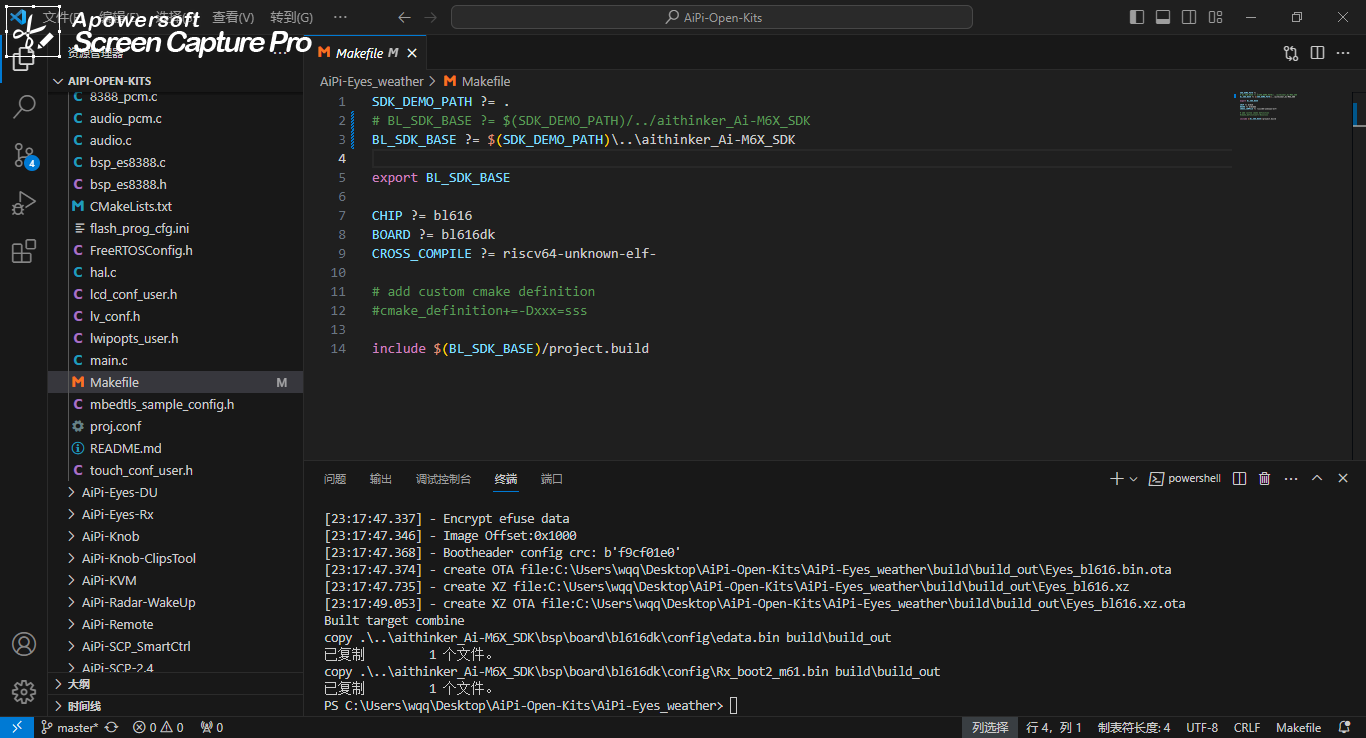Open the overflow menu ellipsis in title bar

341,17
